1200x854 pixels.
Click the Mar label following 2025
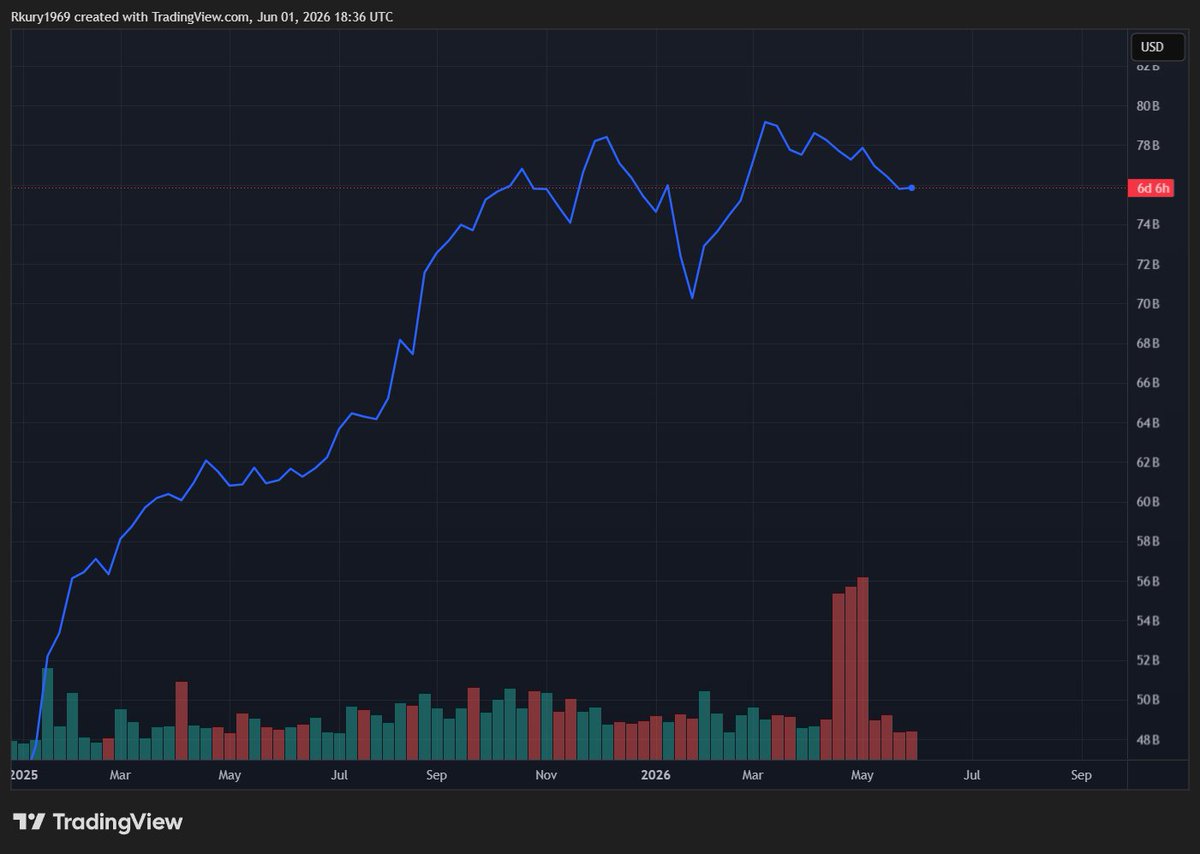pyautogui.click(x=120, y=775)
